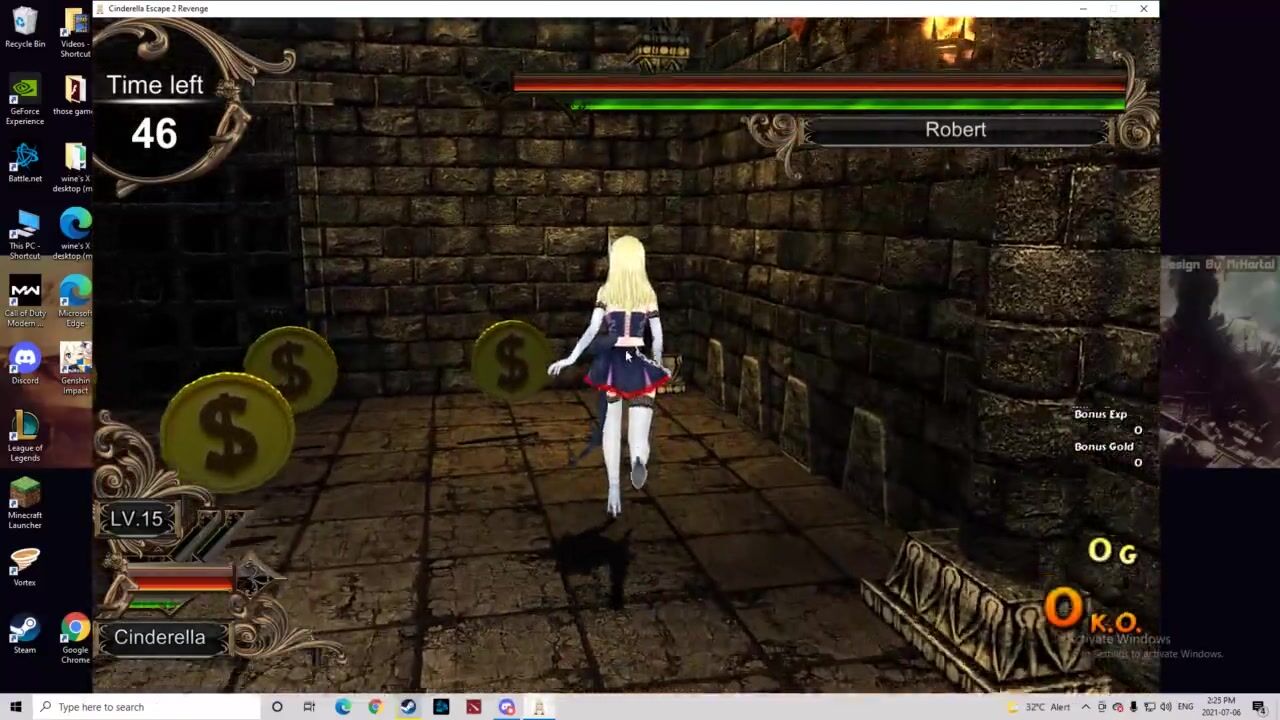Click the 'Bonus Gold' label
Screen dimensions: 1280x720
tap(1104, 446)
